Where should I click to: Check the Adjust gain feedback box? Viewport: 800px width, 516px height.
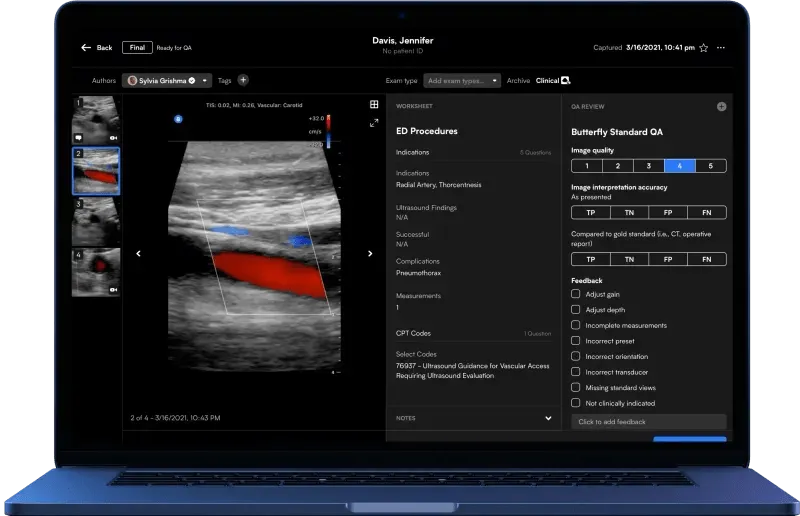[576, 294]
